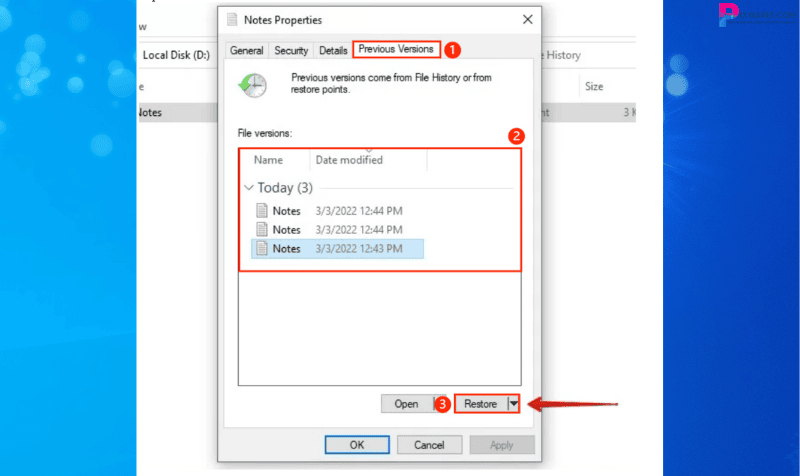Click the Restore button
Screen dimensions: 800x476
coord(480,404)
